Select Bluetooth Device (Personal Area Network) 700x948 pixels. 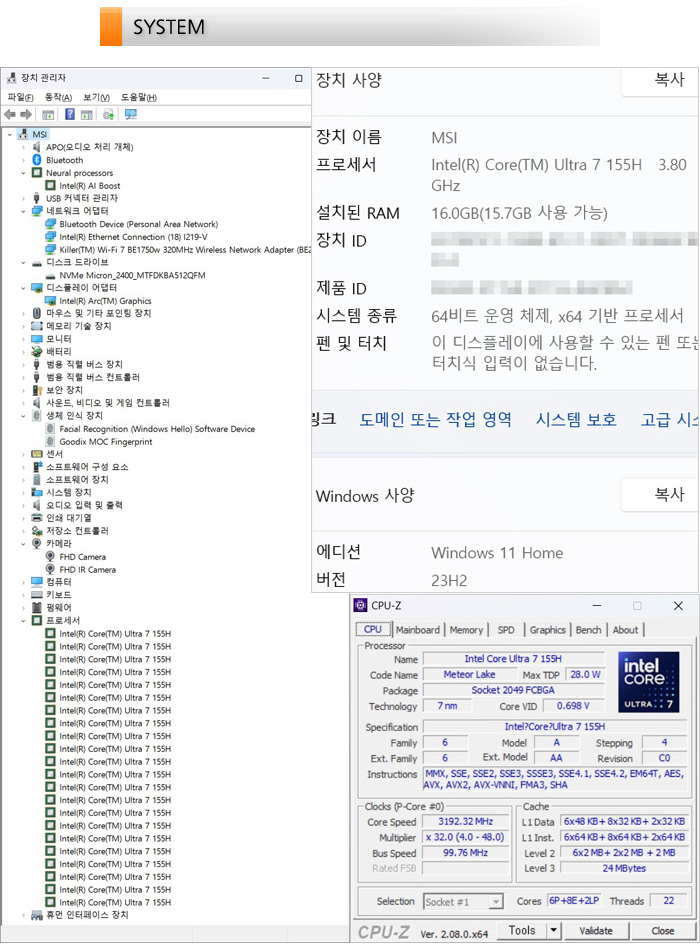point(138,224)
